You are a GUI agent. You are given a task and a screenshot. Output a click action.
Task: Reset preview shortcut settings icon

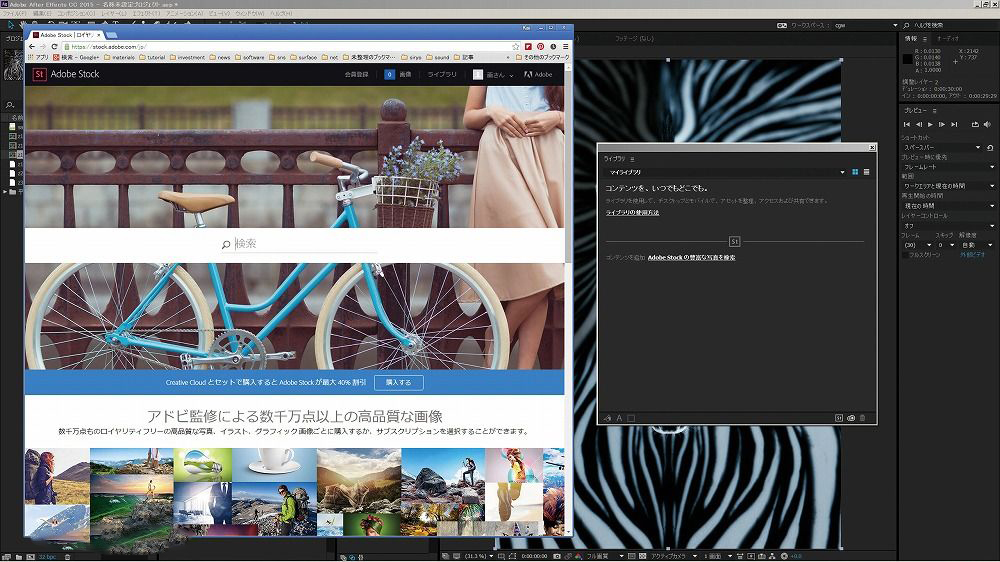[x=990, y=147]
